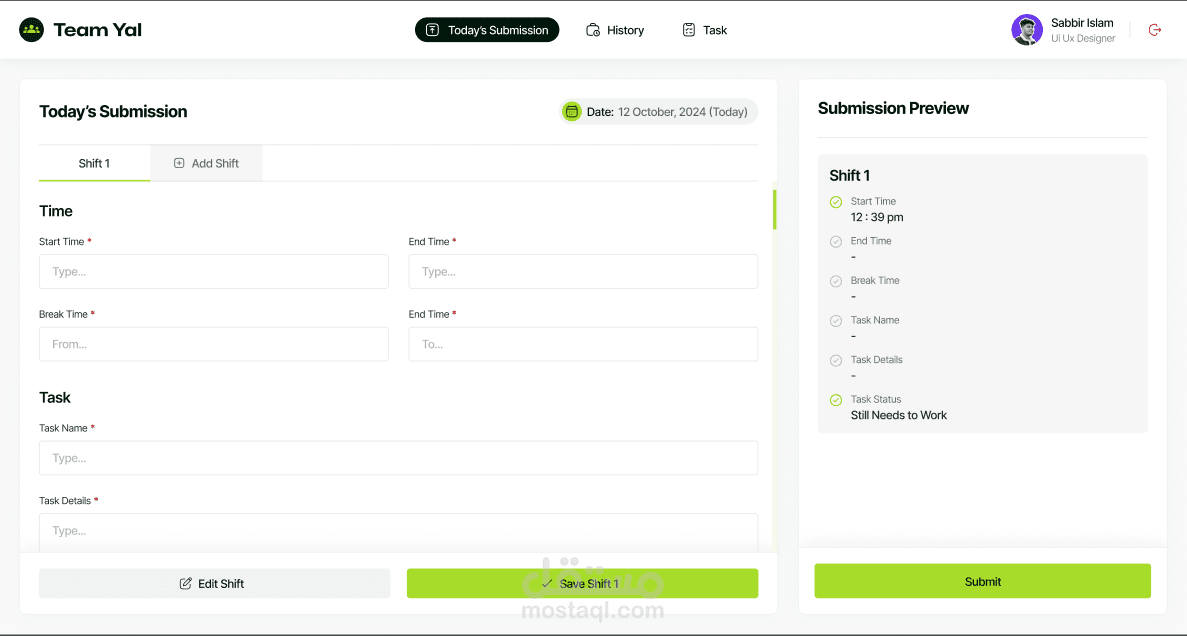
Task: Click the Task checklist icon
Action: 689,30
